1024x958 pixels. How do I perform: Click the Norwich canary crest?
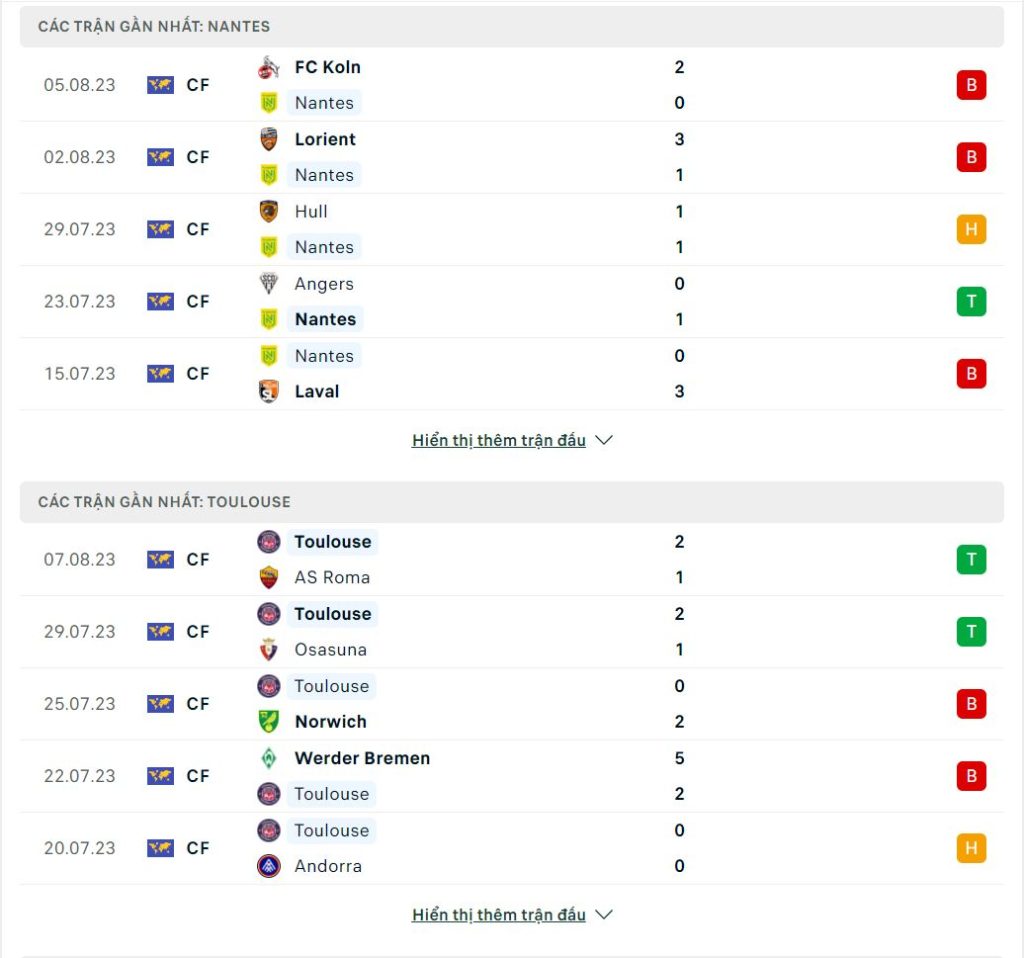(268, 722)
